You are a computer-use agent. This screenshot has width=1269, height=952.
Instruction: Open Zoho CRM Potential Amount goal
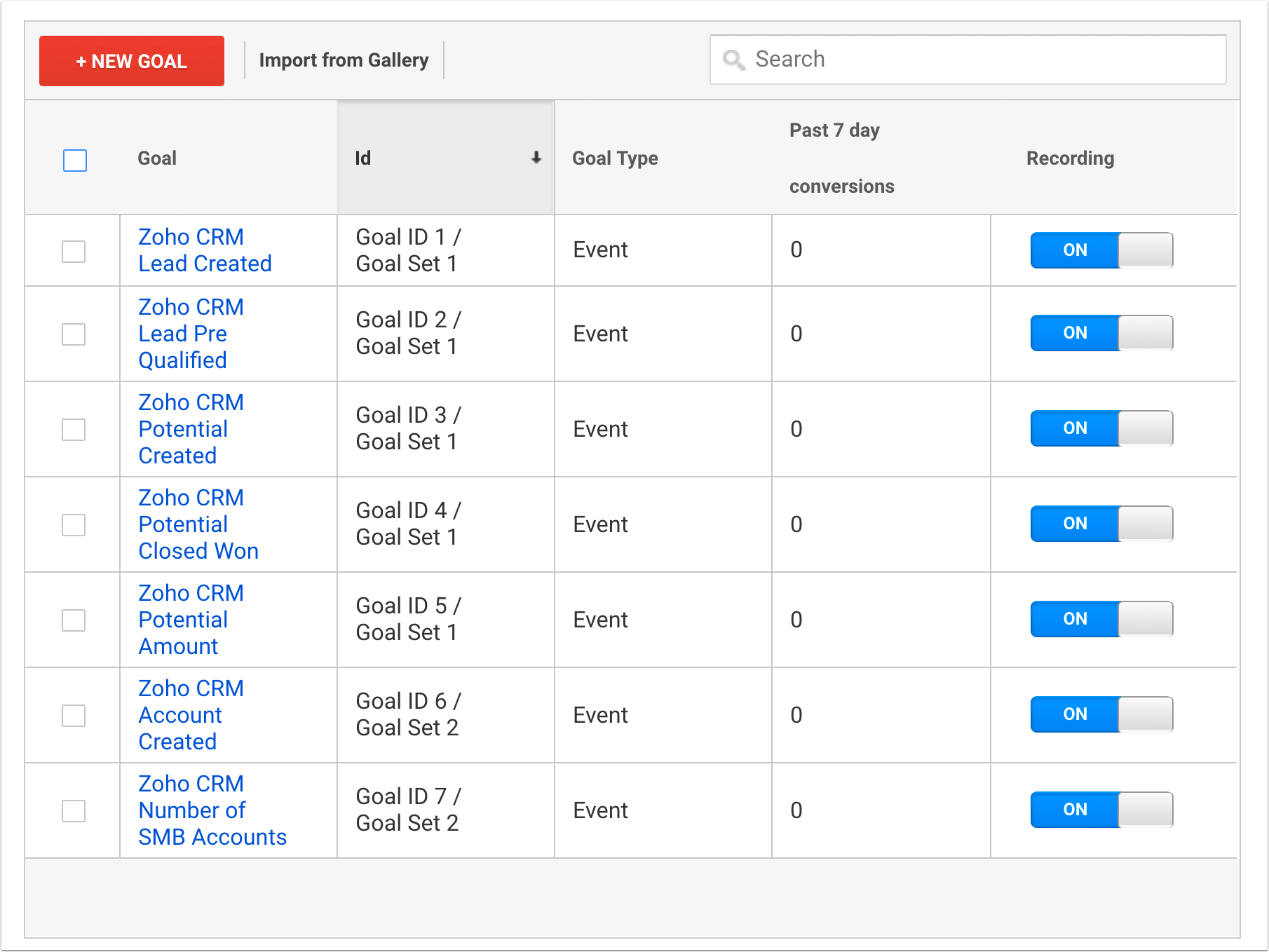(191, 620)
